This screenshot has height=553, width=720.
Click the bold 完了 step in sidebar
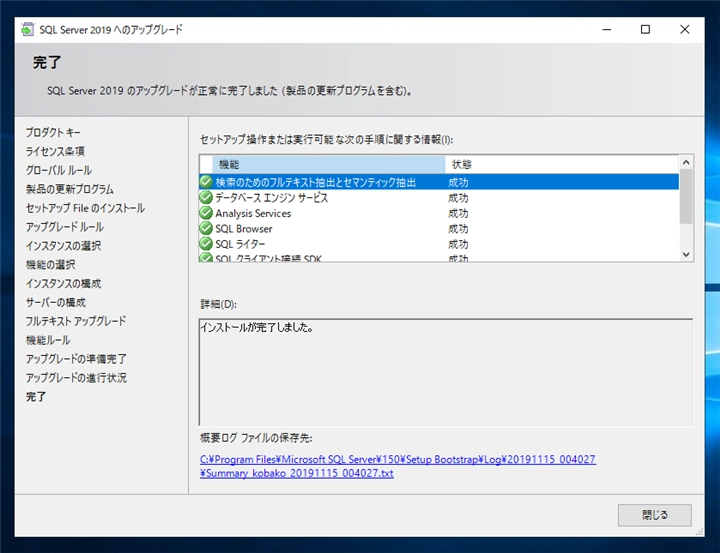point(36,396)
